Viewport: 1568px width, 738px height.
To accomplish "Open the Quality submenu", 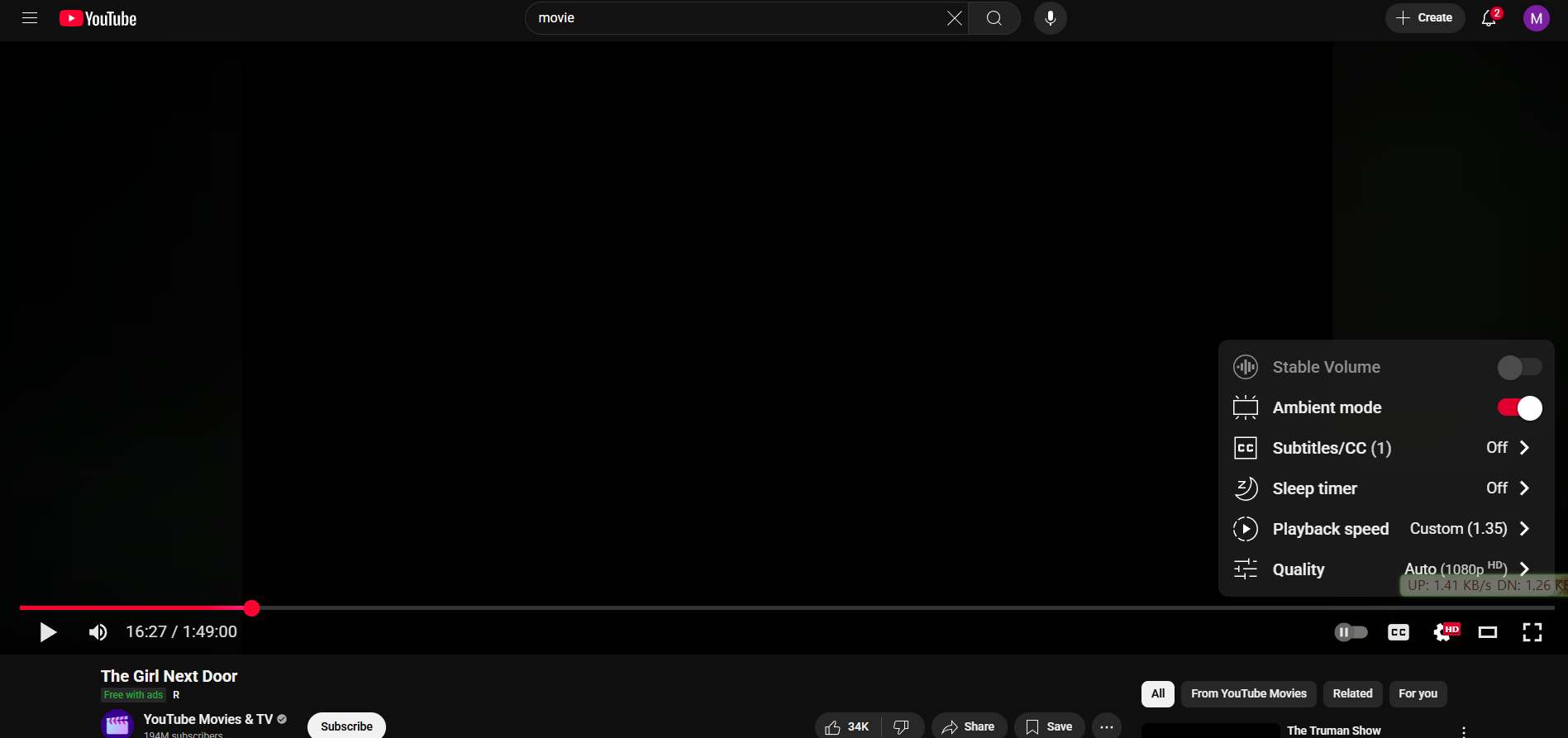I will (1386, 569).
